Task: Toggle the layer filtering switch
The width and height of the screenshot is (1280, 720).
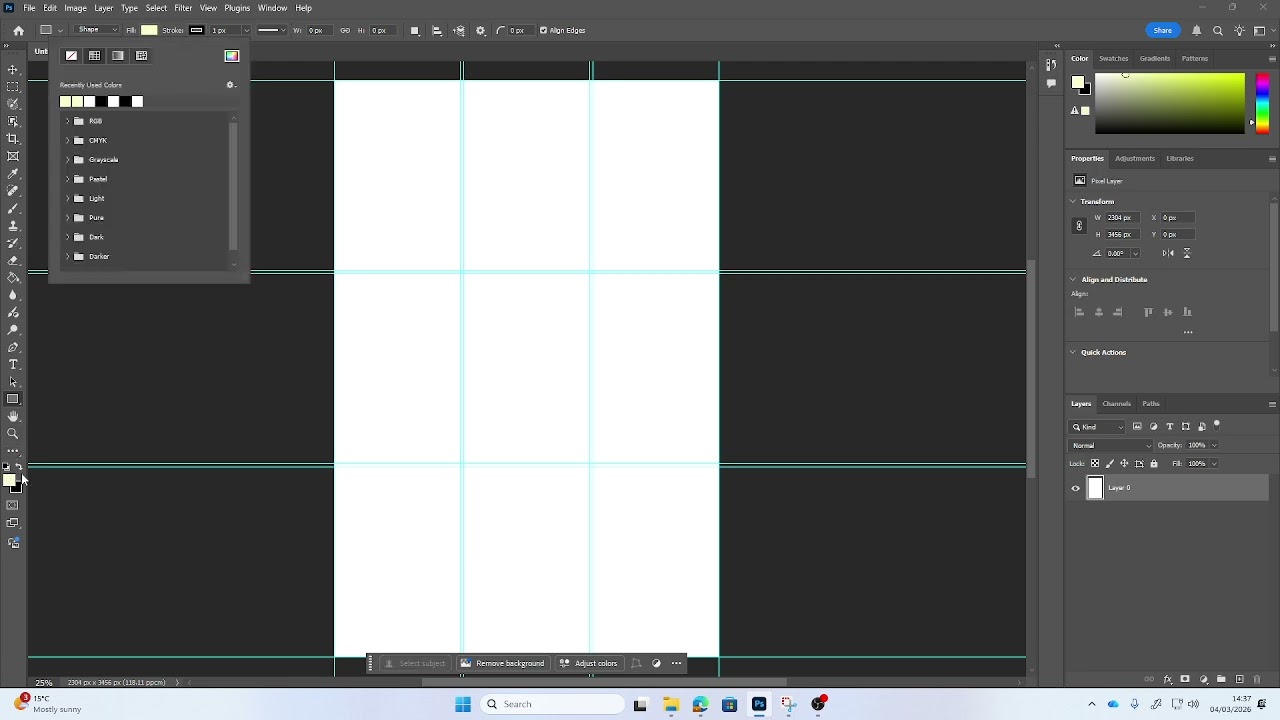Action: coord(1217,425)
